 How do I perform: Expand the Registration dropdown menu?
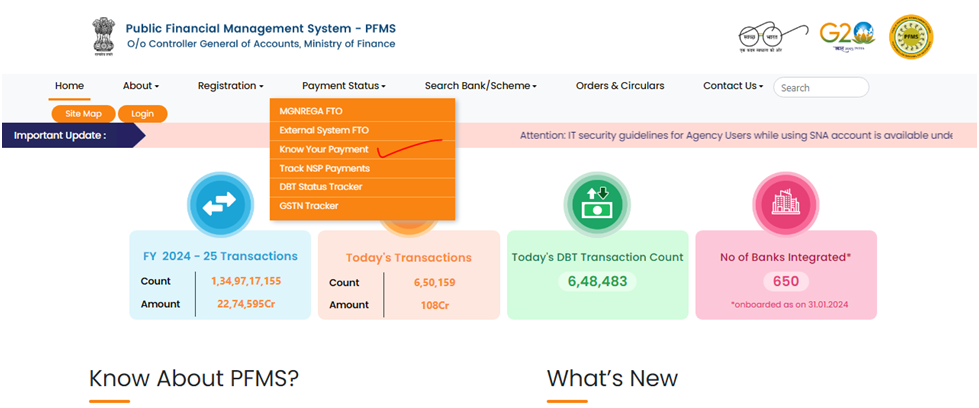[x=230, y=86]
